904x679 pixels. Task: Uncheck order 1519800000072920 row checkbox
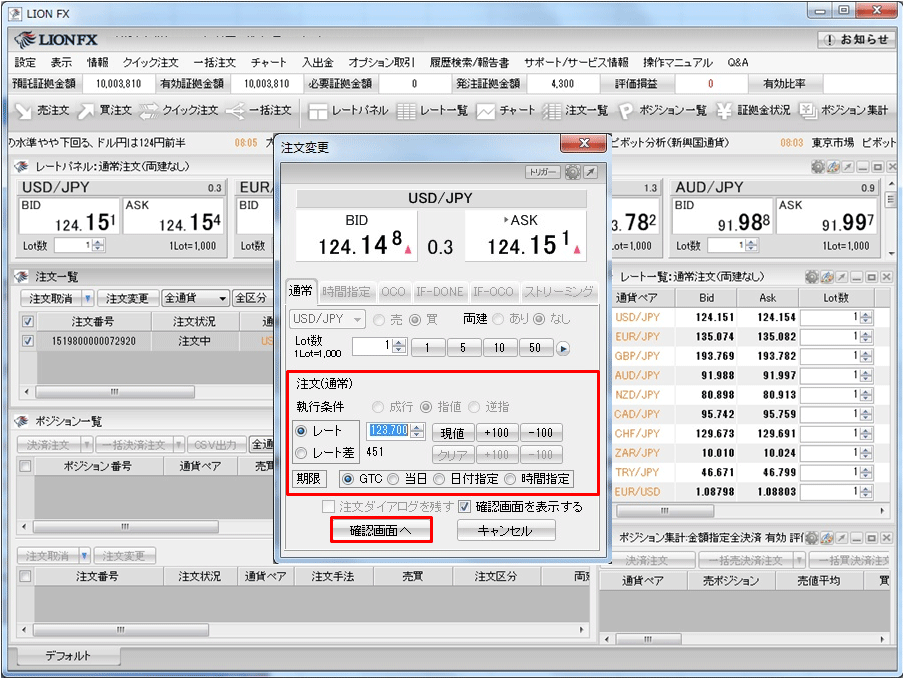(x=27, y=341)
